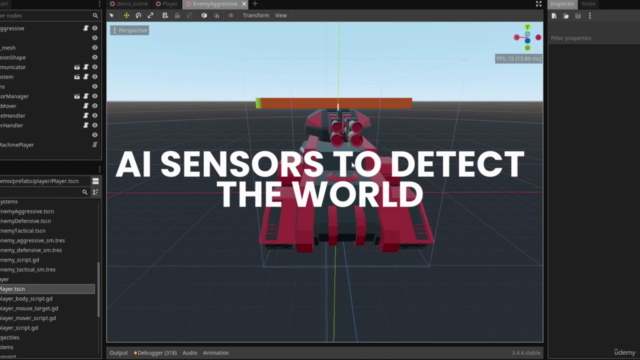Click the FileSystem sort files icon

pyautogui.click(x=96, y=192)
